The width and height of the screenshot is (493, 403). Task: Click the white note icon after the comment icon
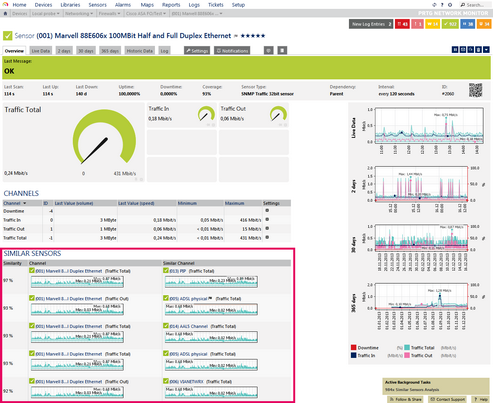(282, 50)
